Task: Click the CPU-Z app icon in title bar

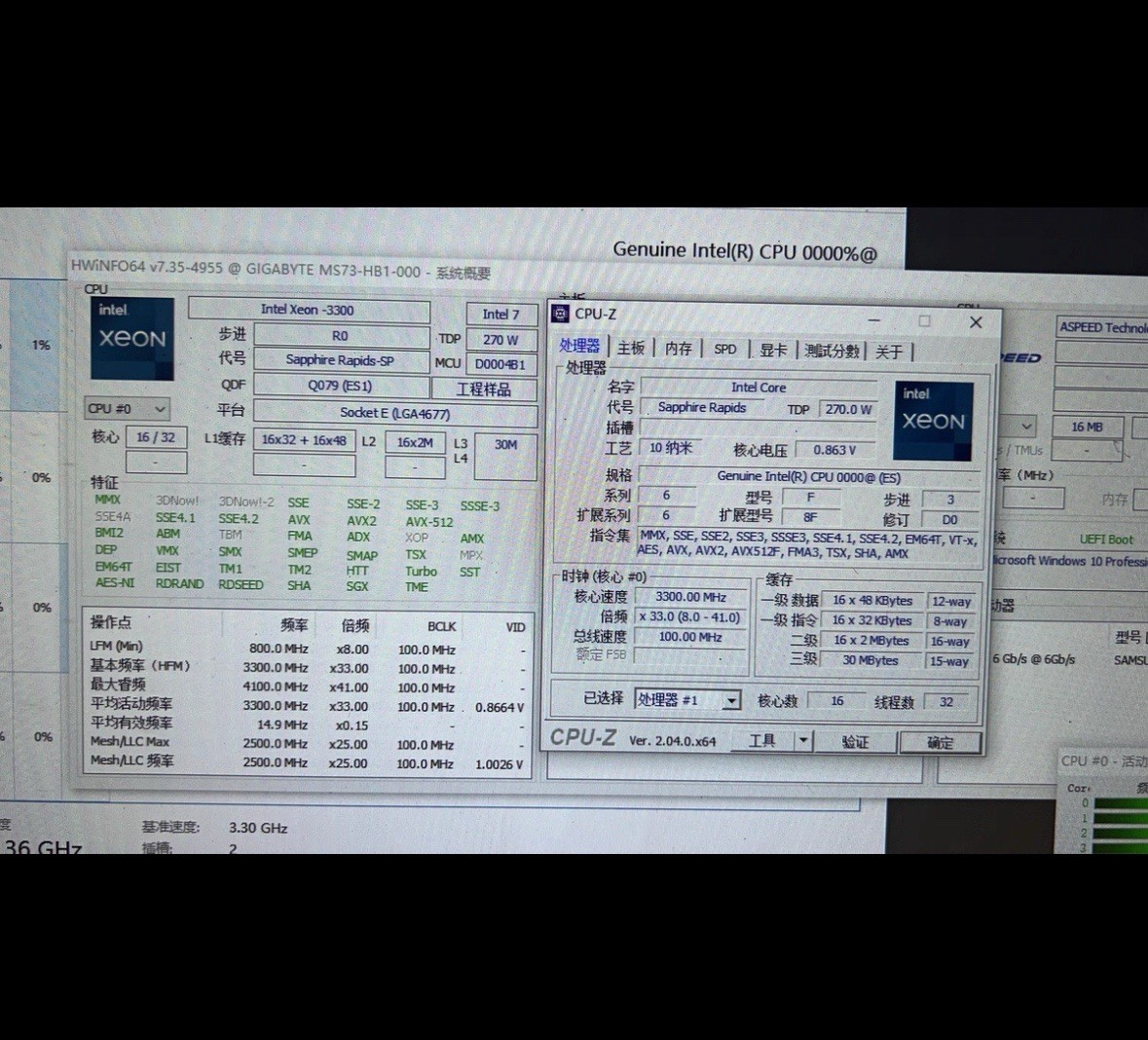Action: click(x=560, y=314)
